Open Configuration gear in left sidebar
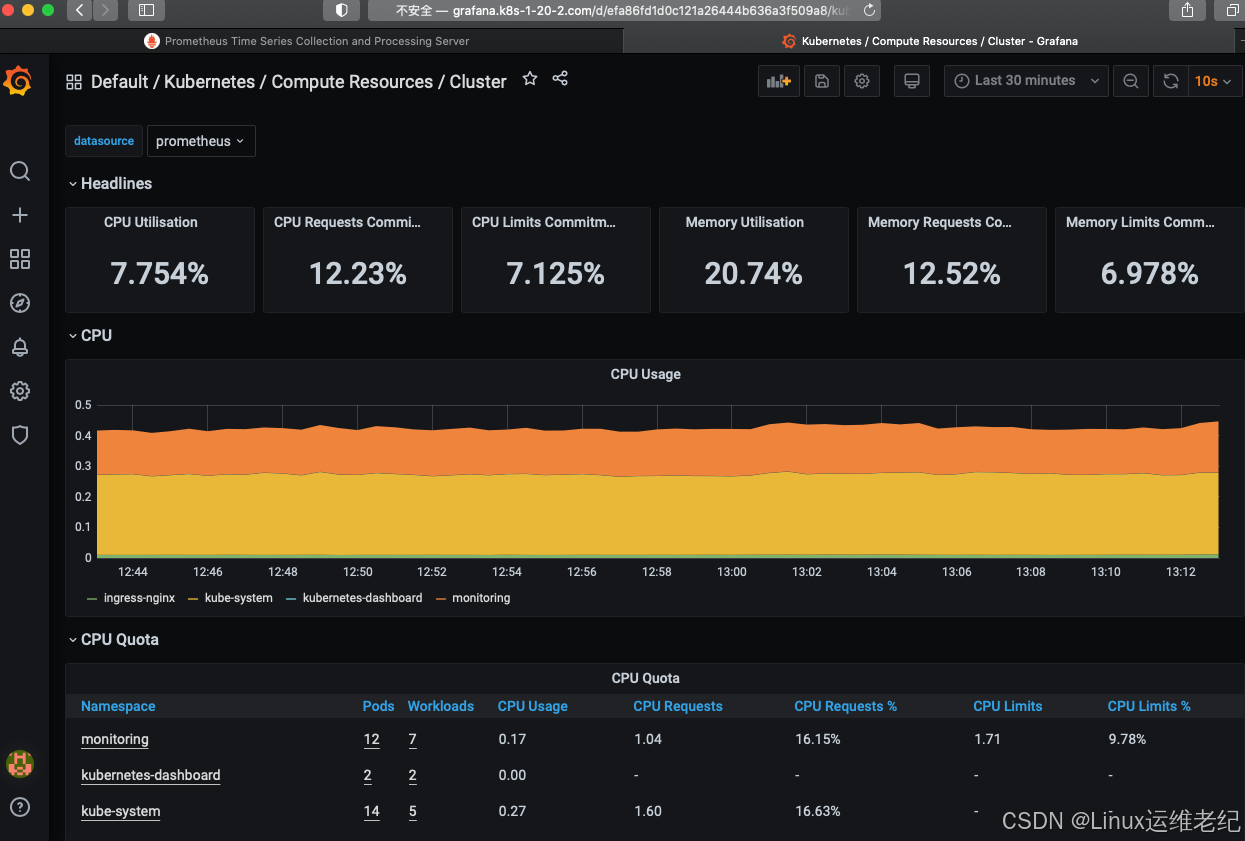The height and width of the screenshot is (841, 1245). (20, 391)
